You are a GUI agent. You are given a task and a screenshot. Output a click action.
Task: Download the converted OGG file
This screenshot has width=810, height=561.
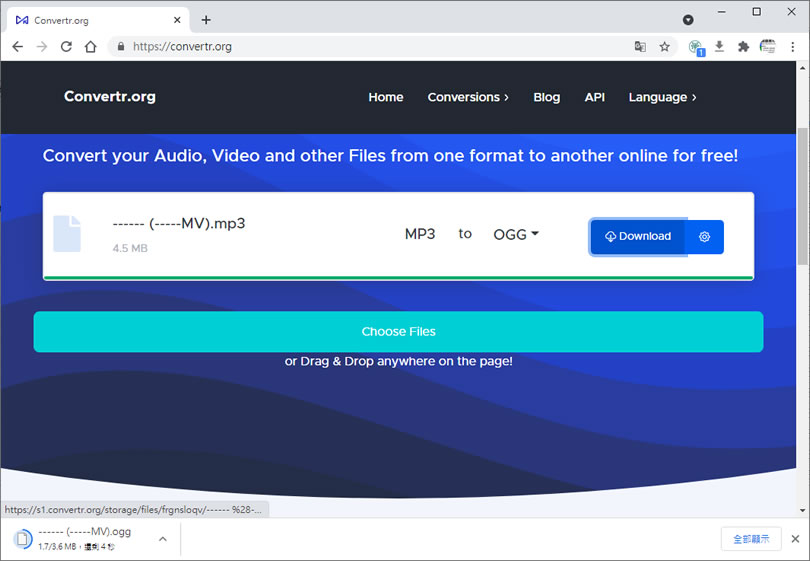(638, 237)
